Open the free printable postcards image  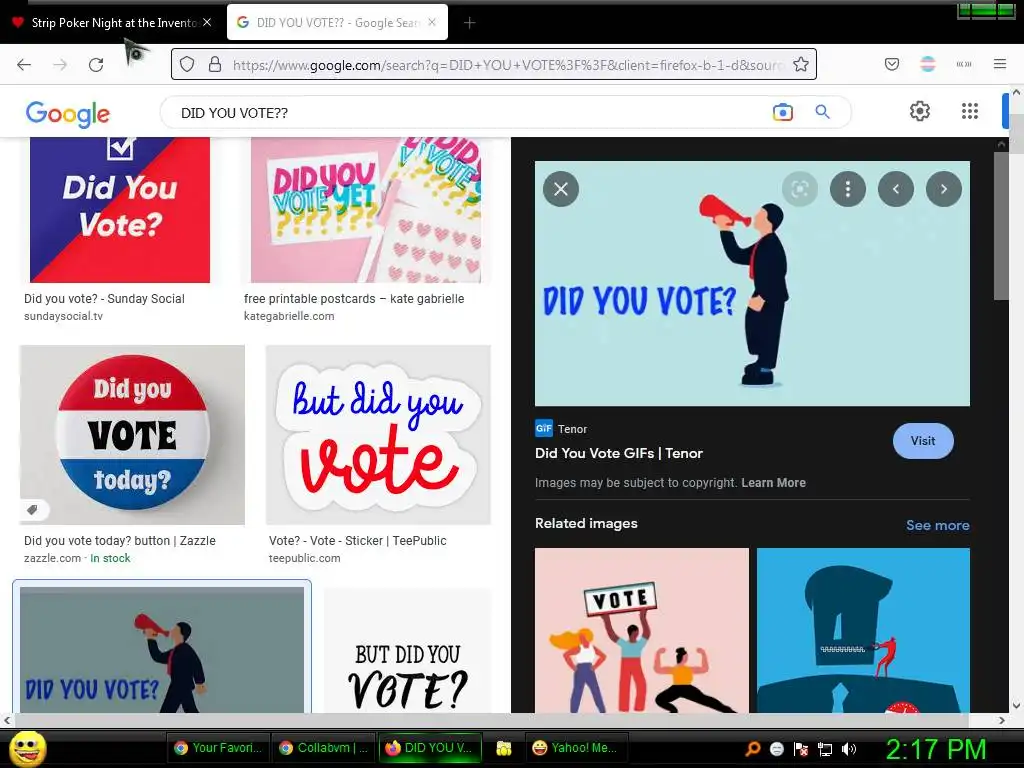pos(366,210)
